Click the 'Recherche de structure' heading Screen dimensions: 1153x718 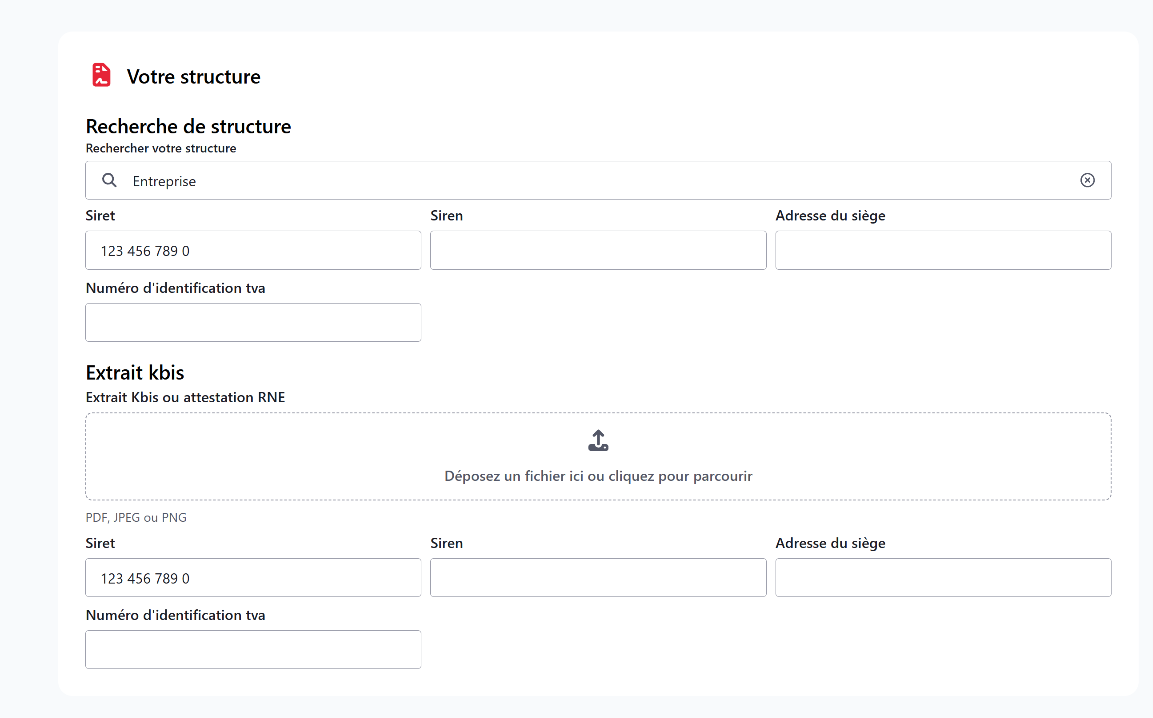pyautogui.click(x=188, y=126)
